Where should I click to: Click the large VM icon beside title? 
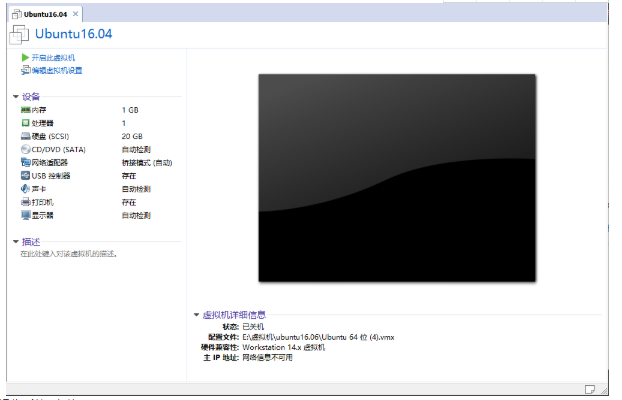[19, 34]
